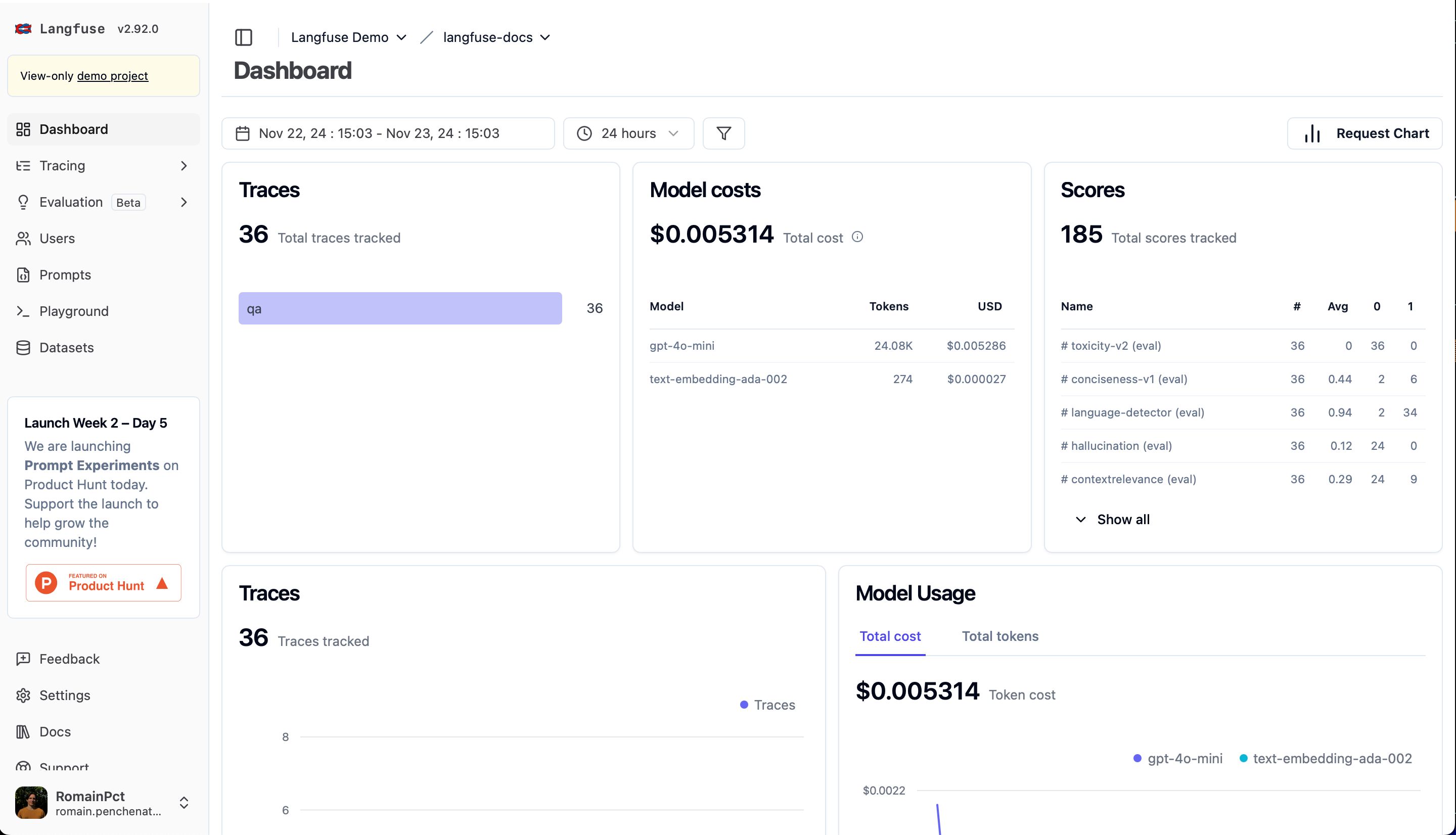Click the contextrelevance (eval) score row

[x=1243, y=479]
